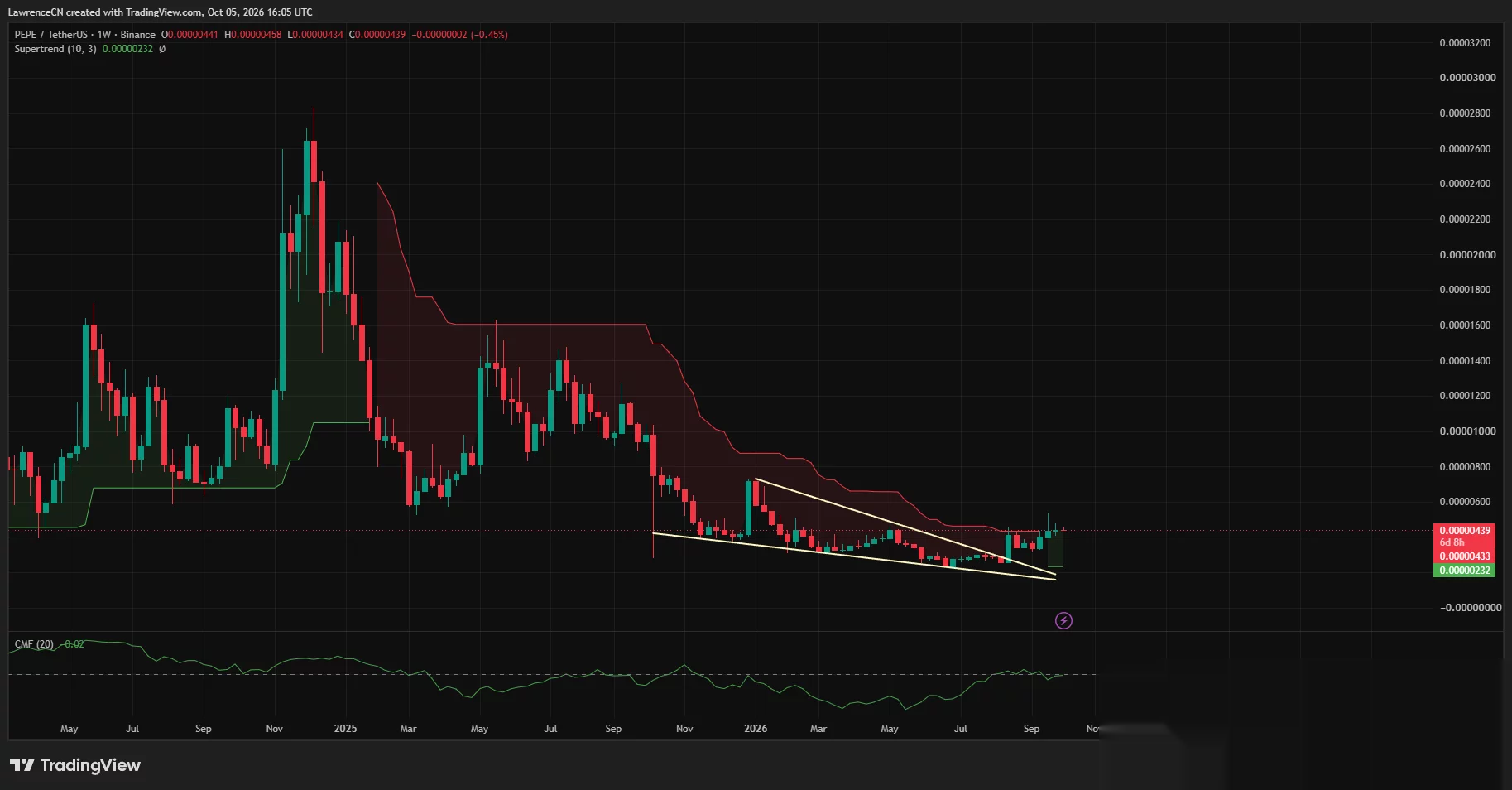Click the 0.00002600 price axis label

pyautogui.click(x=1465, y=149)
